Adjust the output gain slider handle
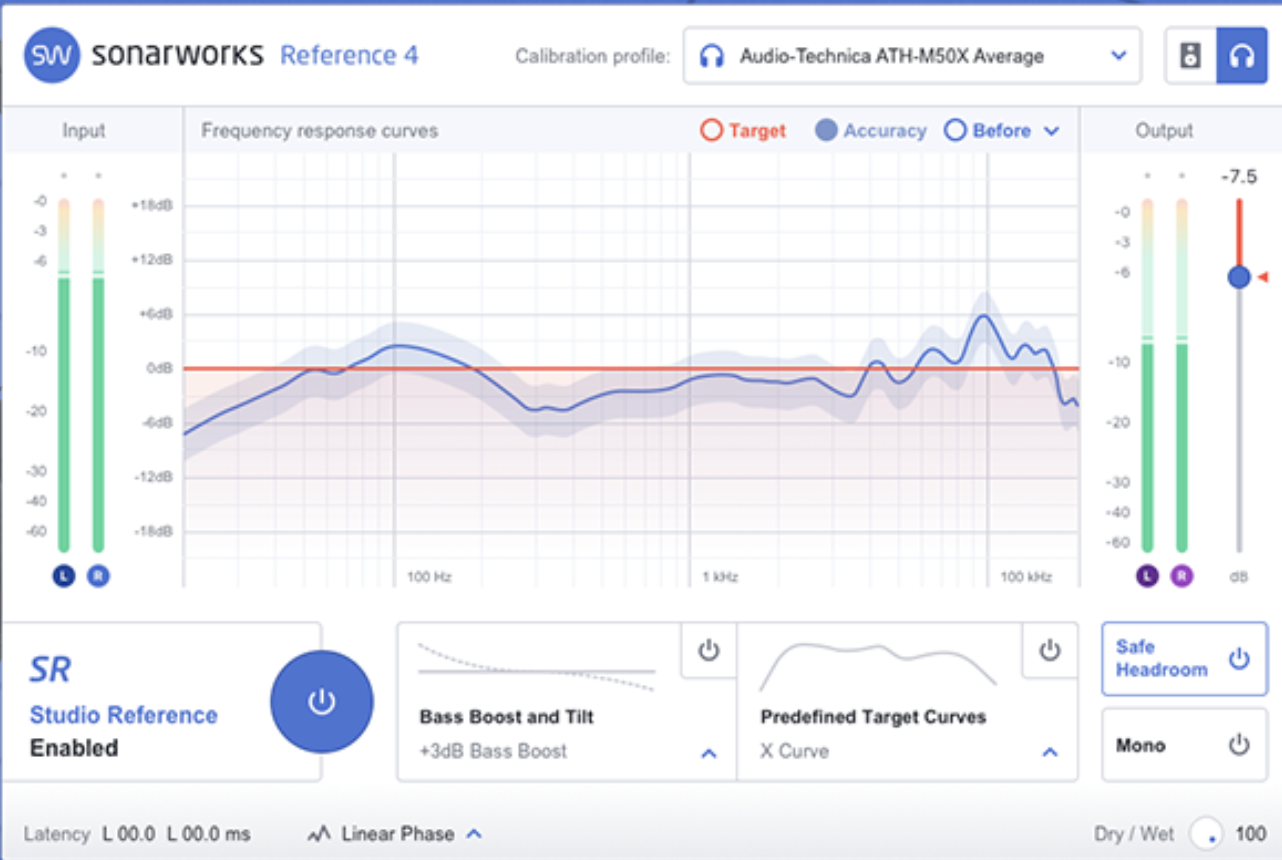The image size is (1282, 860). click(x=1239, y=277)
